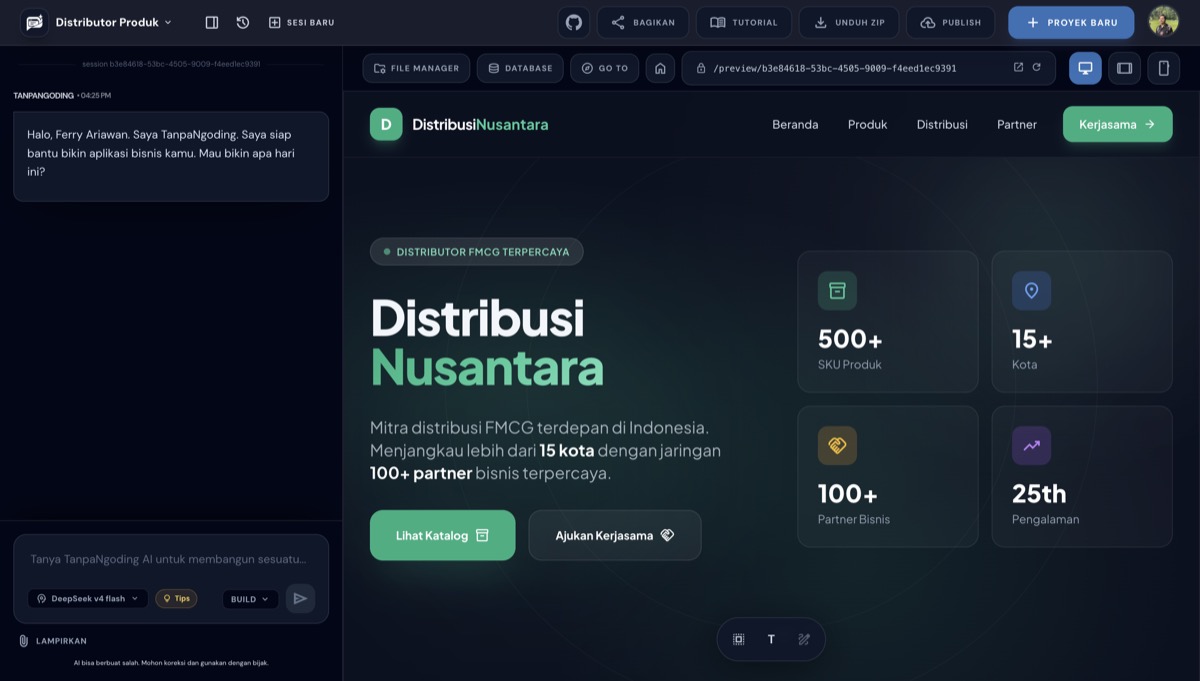Viewport: 1200px width, 681px height.
Task: Click the TanpaNgoding greeting message bubble
Action: [171, 156]
